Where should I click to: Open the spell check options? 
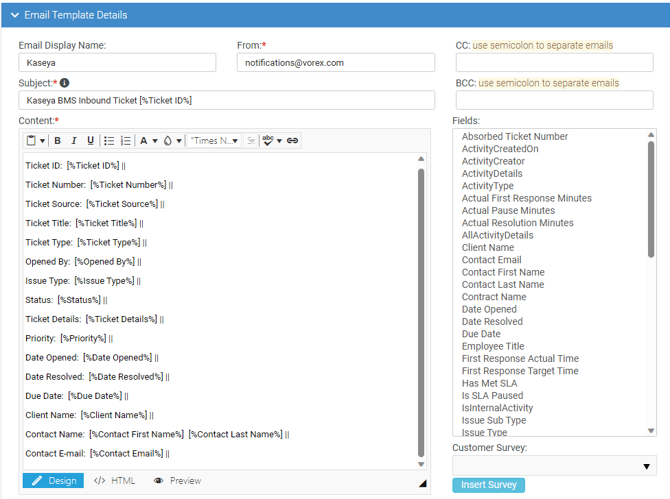click(271, 141)
